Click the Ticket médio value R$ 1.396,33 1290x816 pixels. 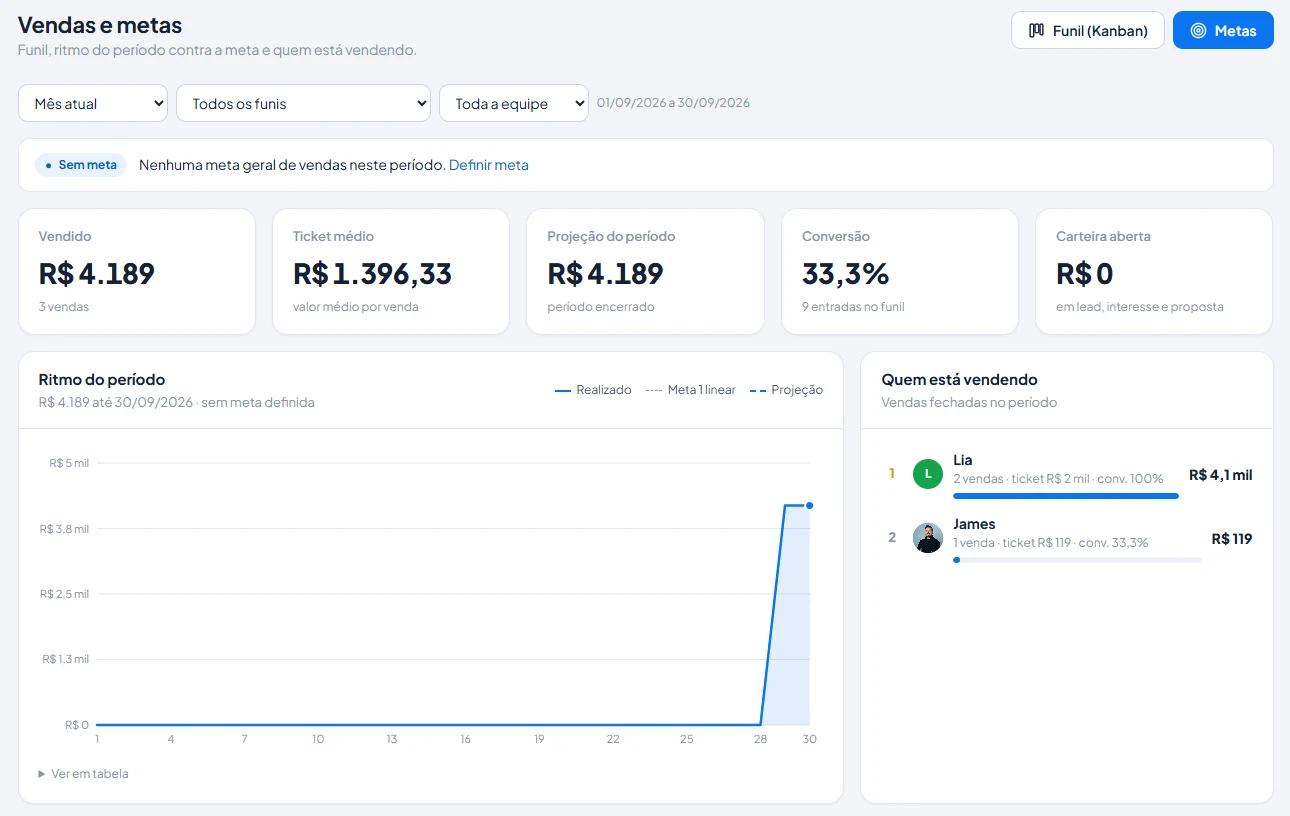coord(372,273)
